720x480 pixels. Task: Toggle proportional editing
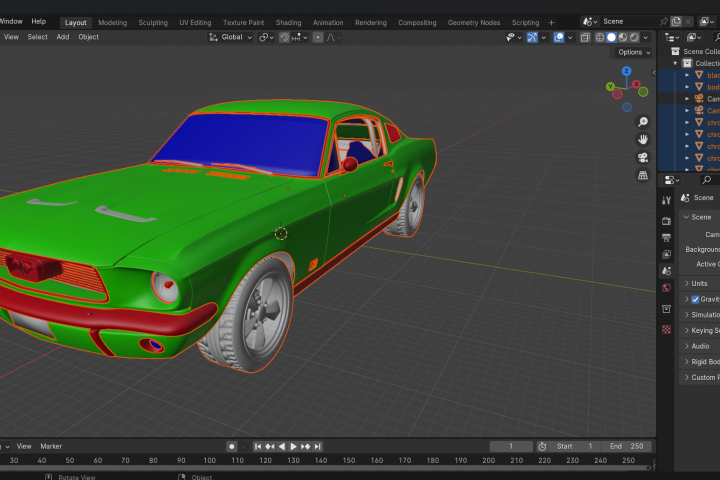(x=318, y=37)
